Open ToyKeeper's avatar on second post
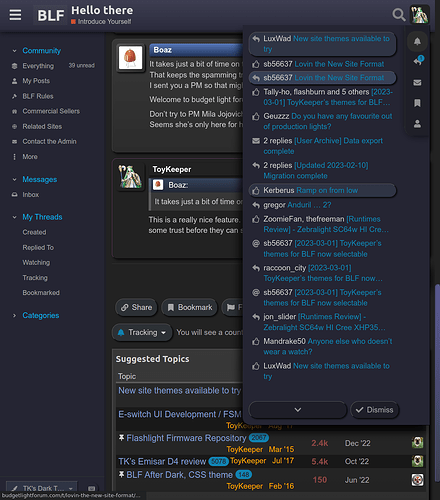Viewport: 440px width, 500px height. pos(130,177)
